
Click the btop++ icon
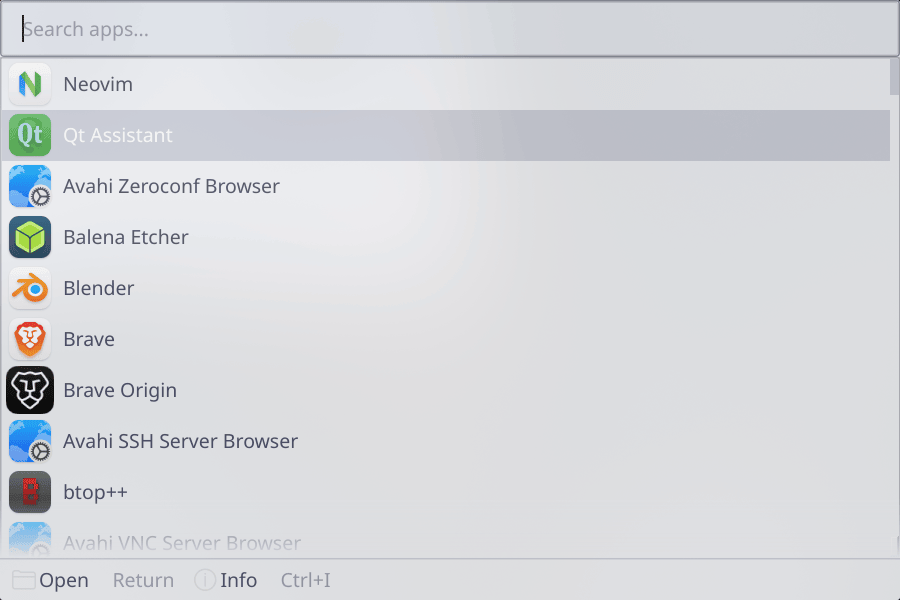coord(30,492)
